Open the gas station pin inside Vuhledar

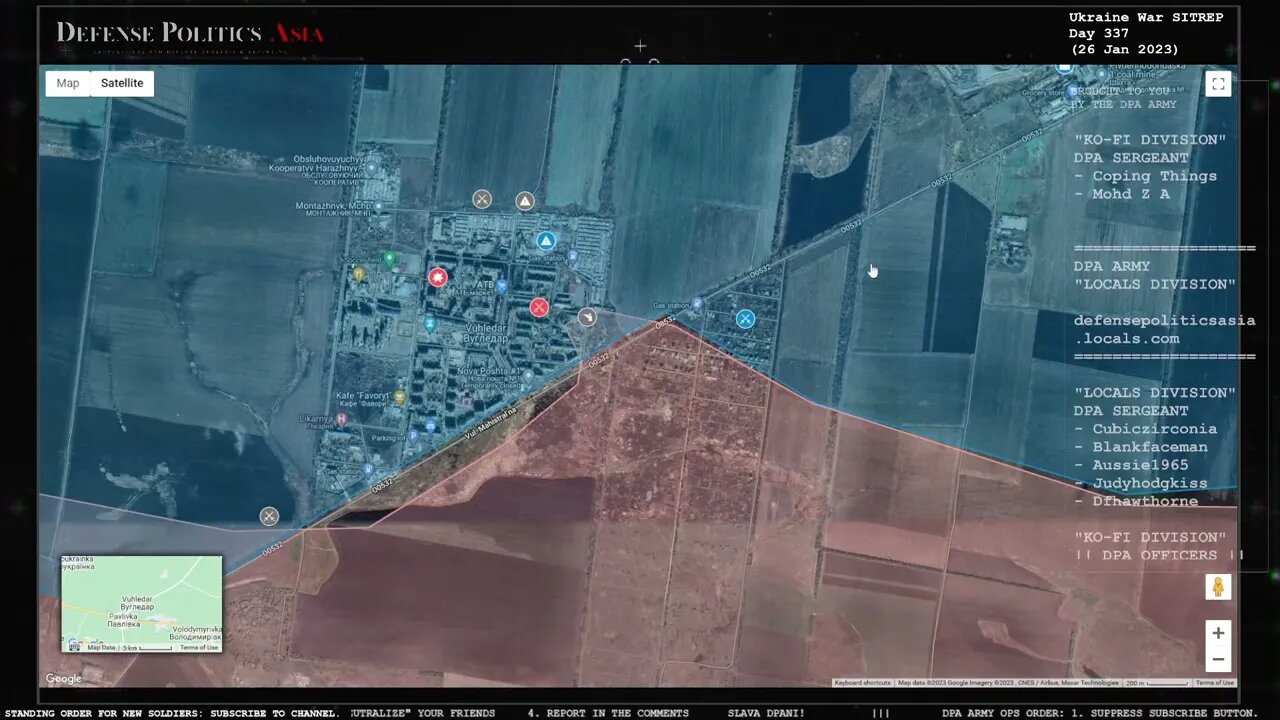tap(572, 256)
